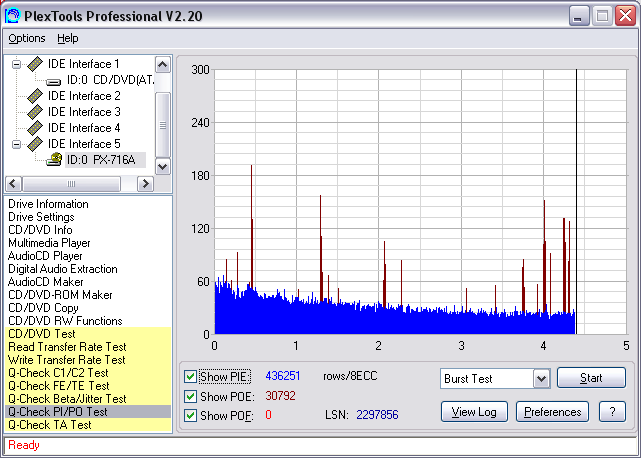Select ID:0 CD/DVD(AT device entry
Image resolution: width=641 pixels, height=458 pixels.
pos(110,80)
